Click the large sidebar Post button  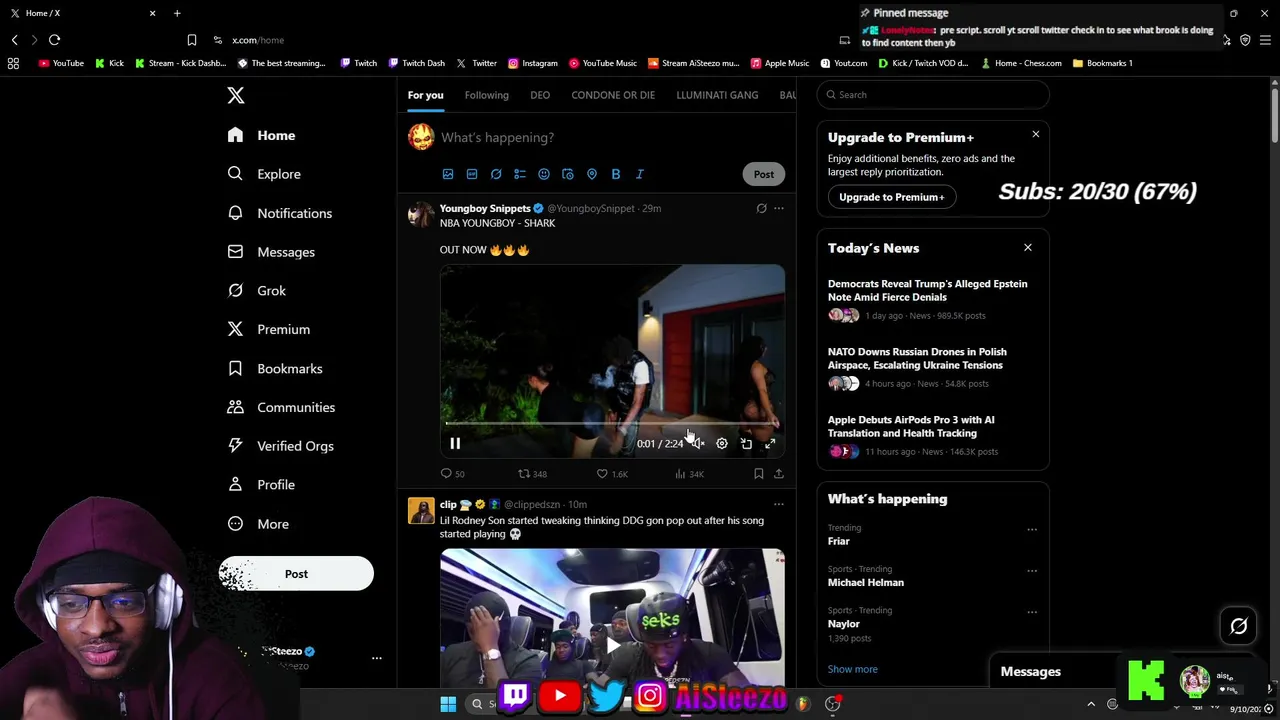[296, 574]
